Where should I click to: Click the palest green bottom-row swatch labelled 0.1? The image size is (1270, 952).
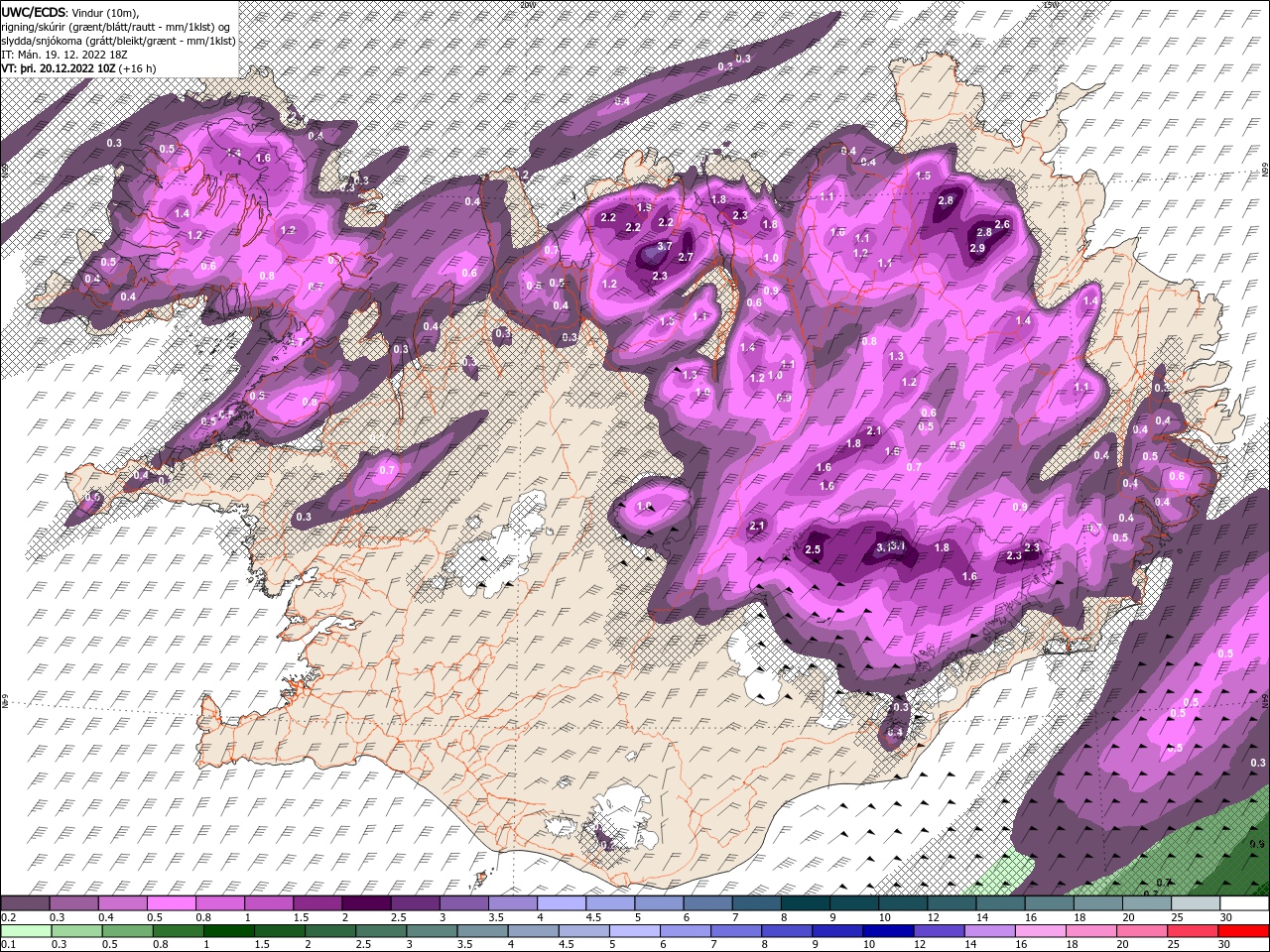coord(26,931)
